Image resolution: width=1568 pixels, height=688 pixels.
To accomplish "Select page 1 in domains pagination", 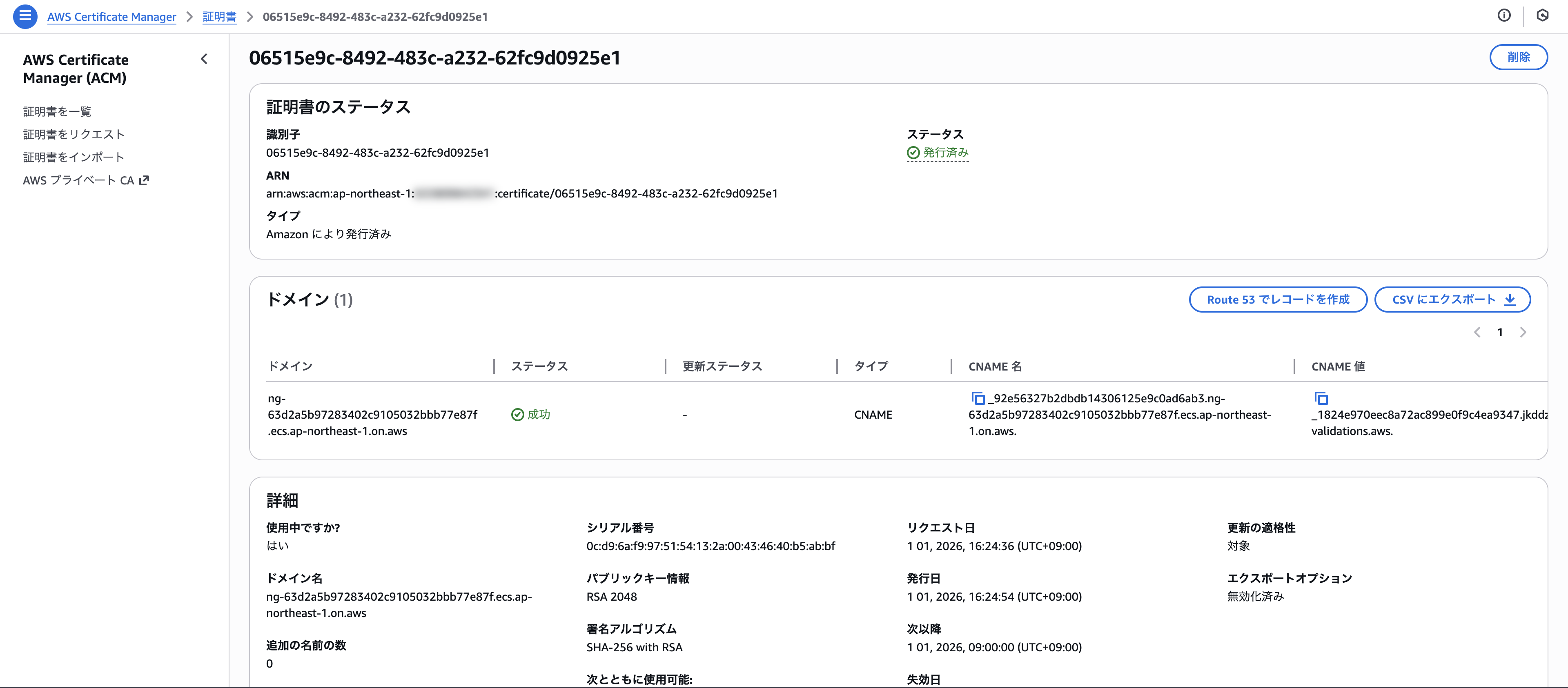I will pos(1500,332).
